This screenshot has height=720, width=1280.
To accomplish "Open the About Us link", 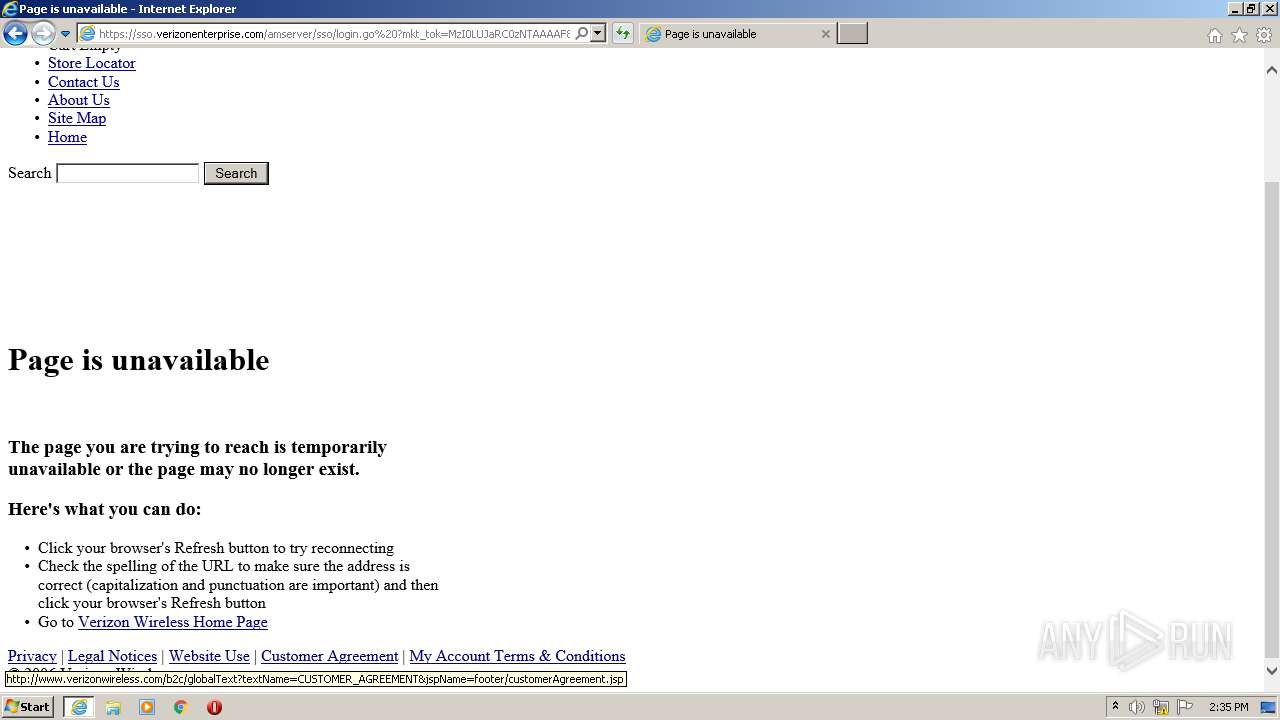I will tap(78, 100).
